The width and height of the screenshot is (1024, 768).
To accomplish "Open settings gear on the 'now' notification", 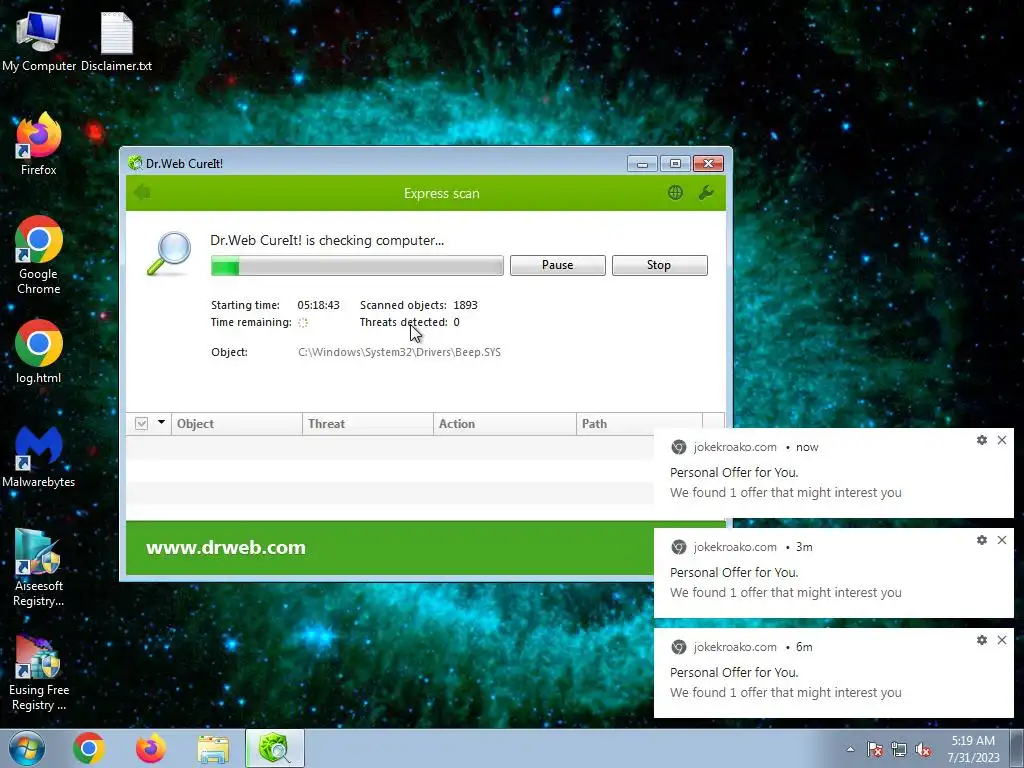I will (x=982, y=440).
